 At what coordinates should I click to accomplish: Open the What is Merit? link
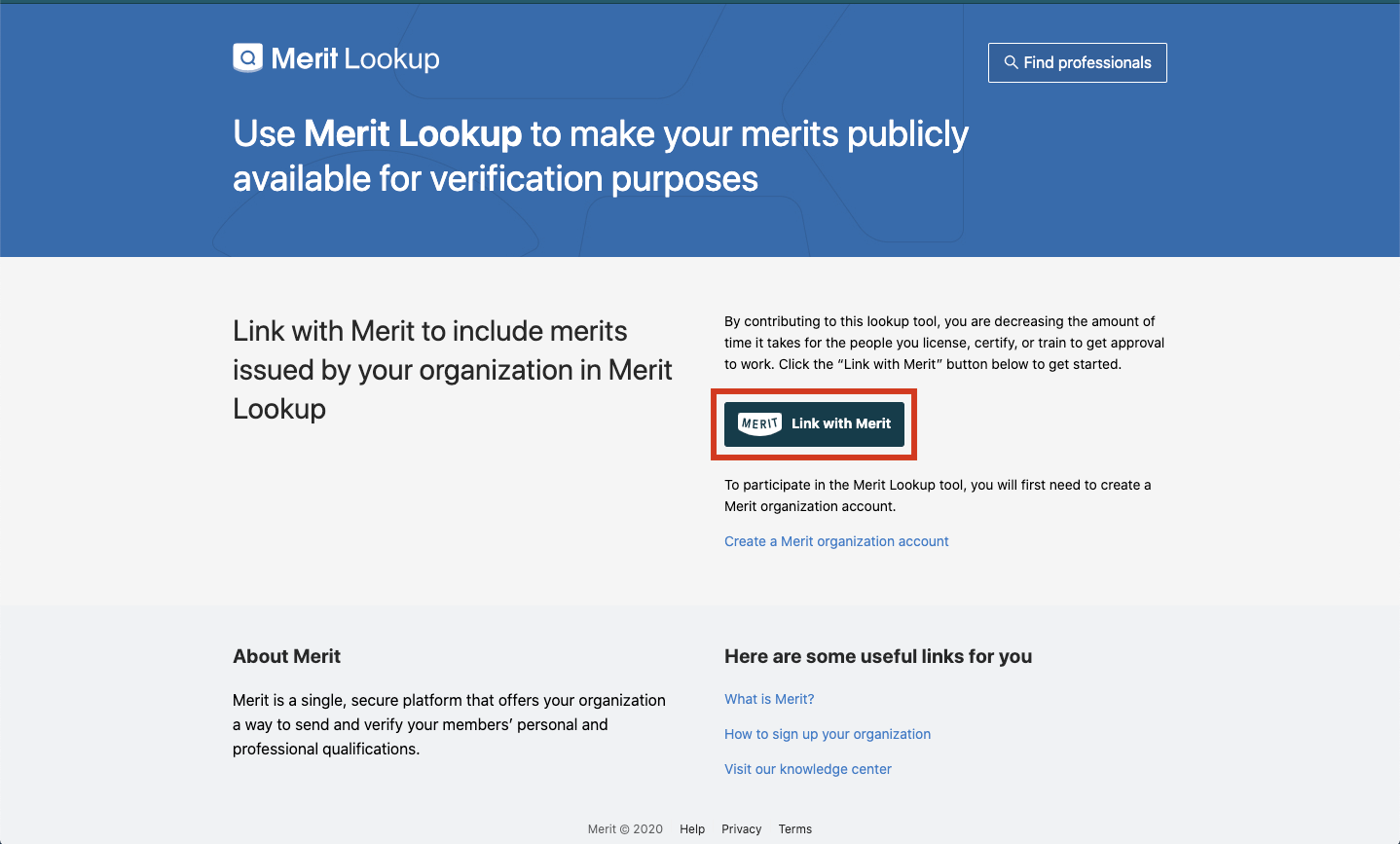tap(769, 699)
